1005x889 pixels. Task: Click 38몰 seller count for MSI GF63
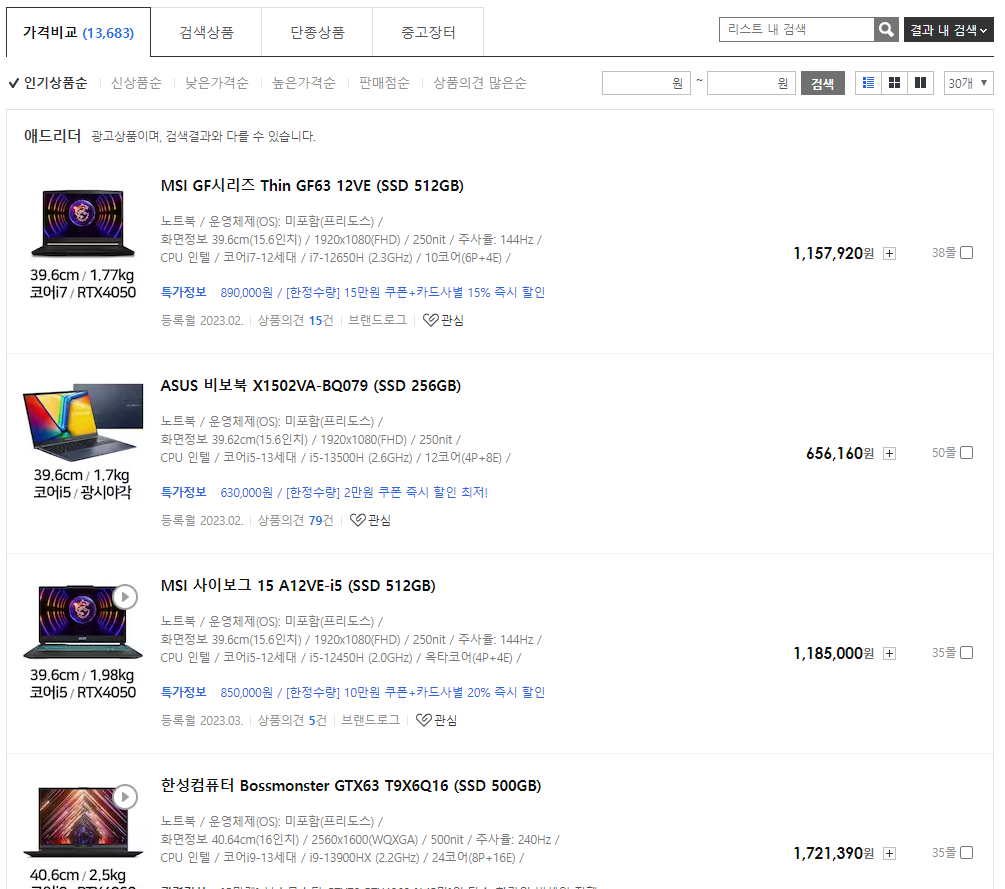(x=943, y=253)
